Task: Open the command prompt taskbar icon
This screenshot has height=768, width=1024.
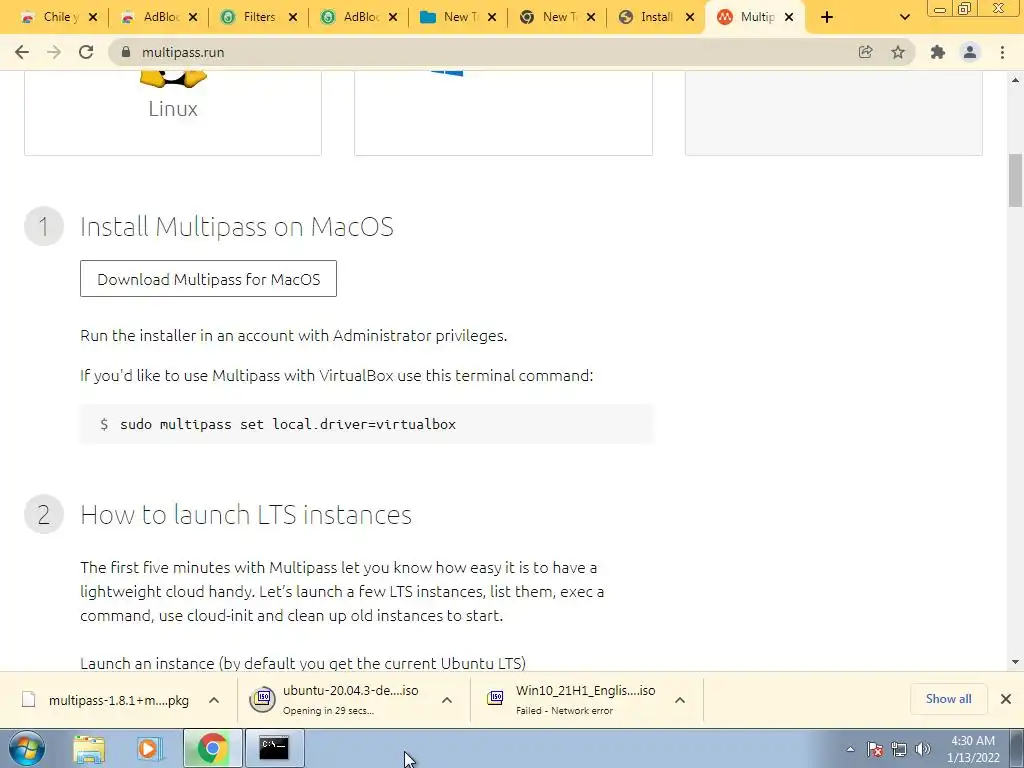Action: tap(274, 748)
